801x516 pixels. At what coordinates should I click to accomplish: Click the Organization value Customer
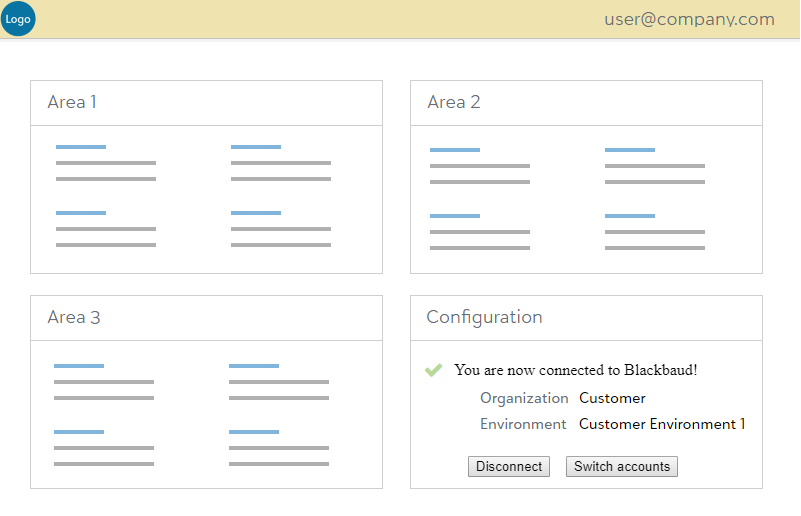point(612,398)
